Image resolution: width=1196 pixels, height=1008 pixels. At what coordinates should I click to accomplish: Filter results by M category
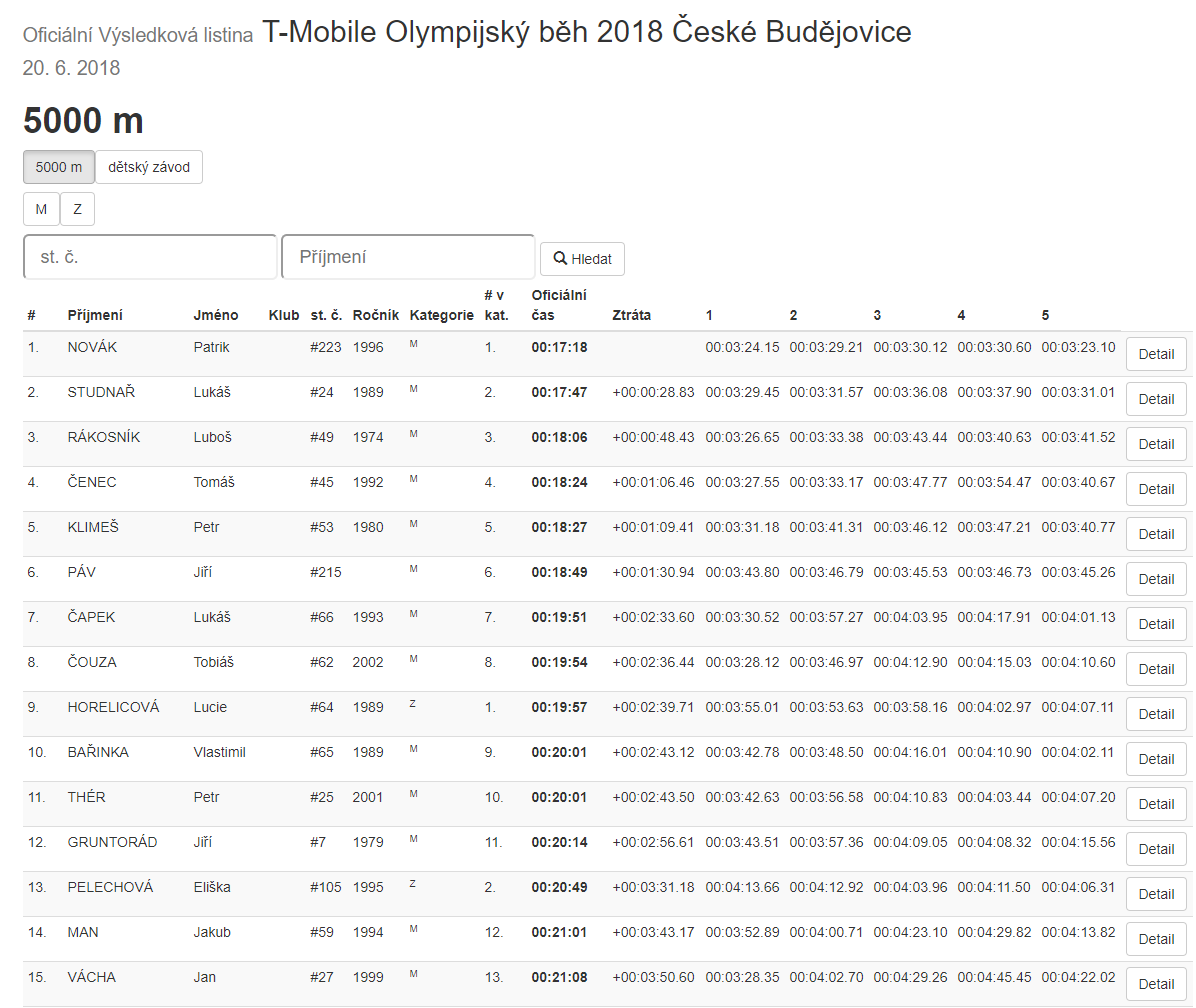pyautogui.click(x=41, y=209)
